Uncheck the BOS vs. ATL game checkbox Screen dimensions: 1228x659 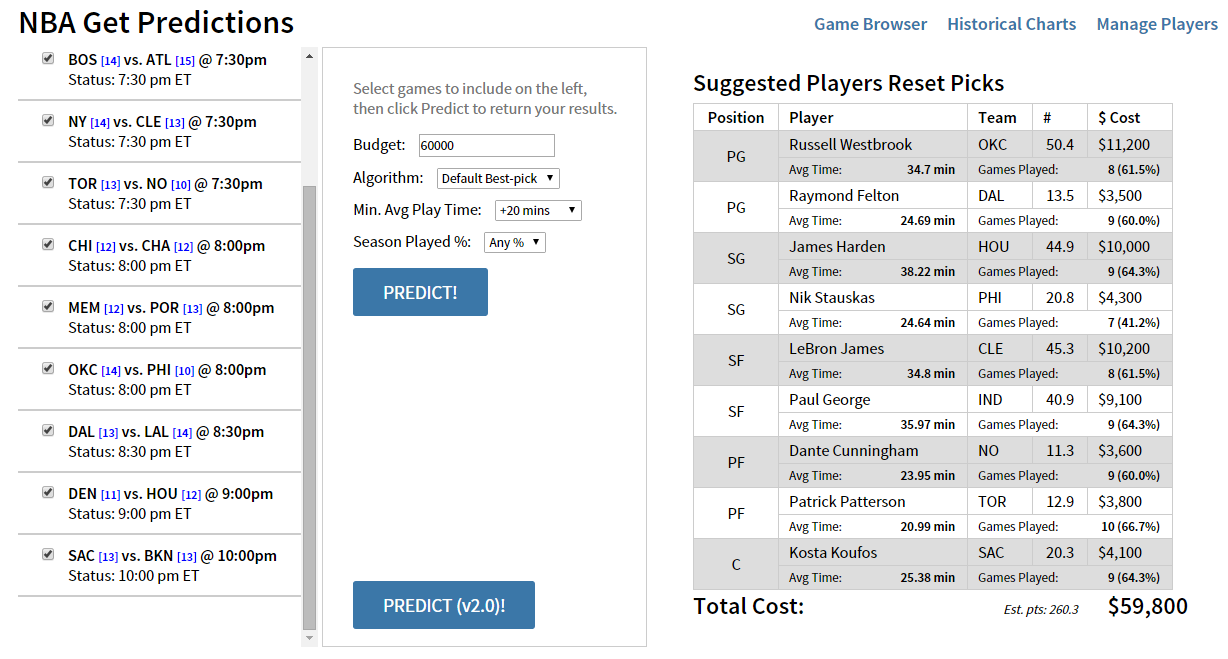[47, 59]
